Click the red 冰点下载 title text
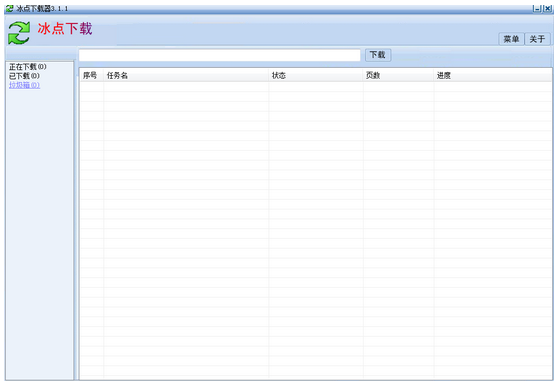559x385 pixels. [x=65, y=29]
